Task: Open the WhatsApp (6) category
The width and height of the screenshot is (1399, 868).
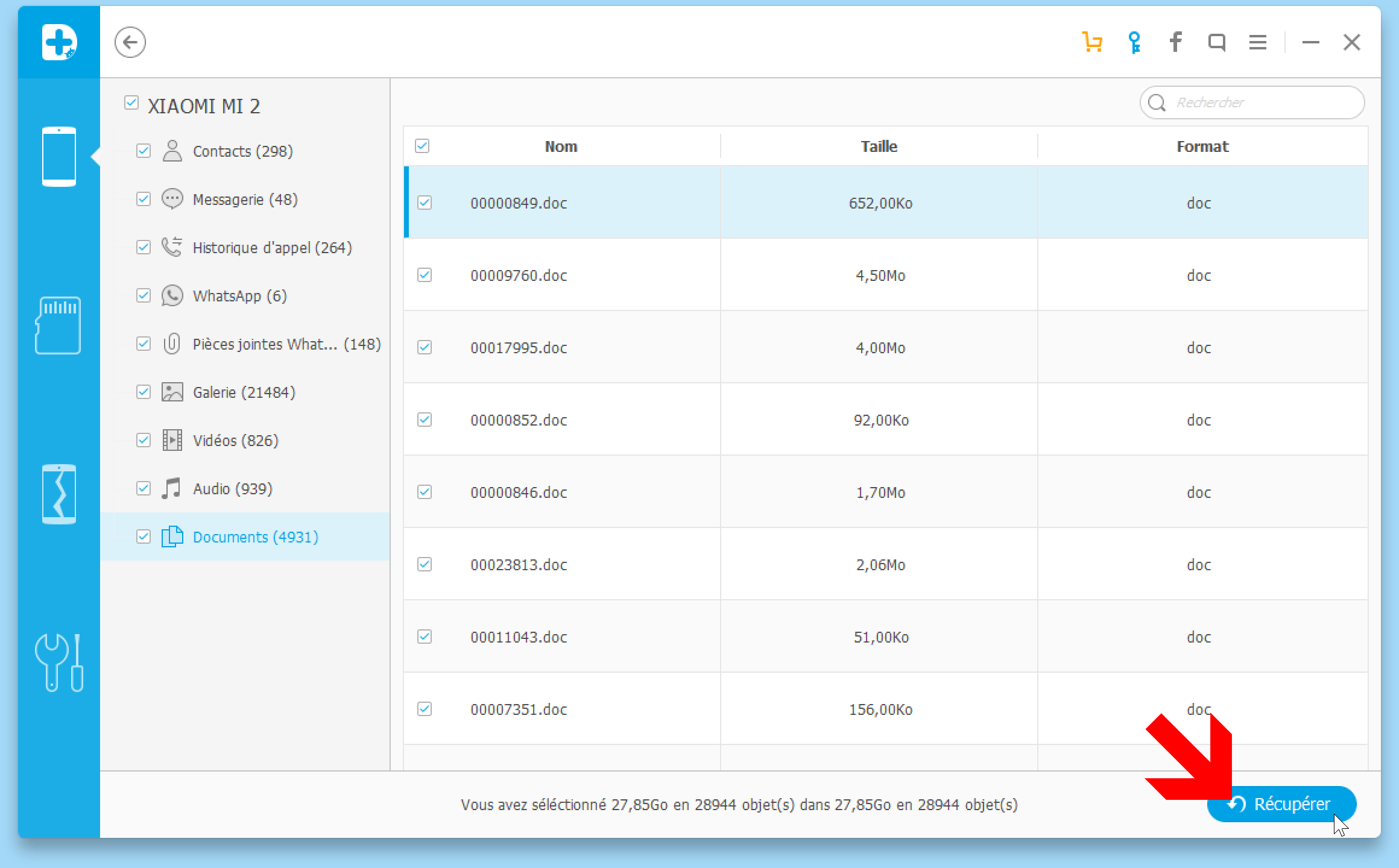Action: pos(240,296)
